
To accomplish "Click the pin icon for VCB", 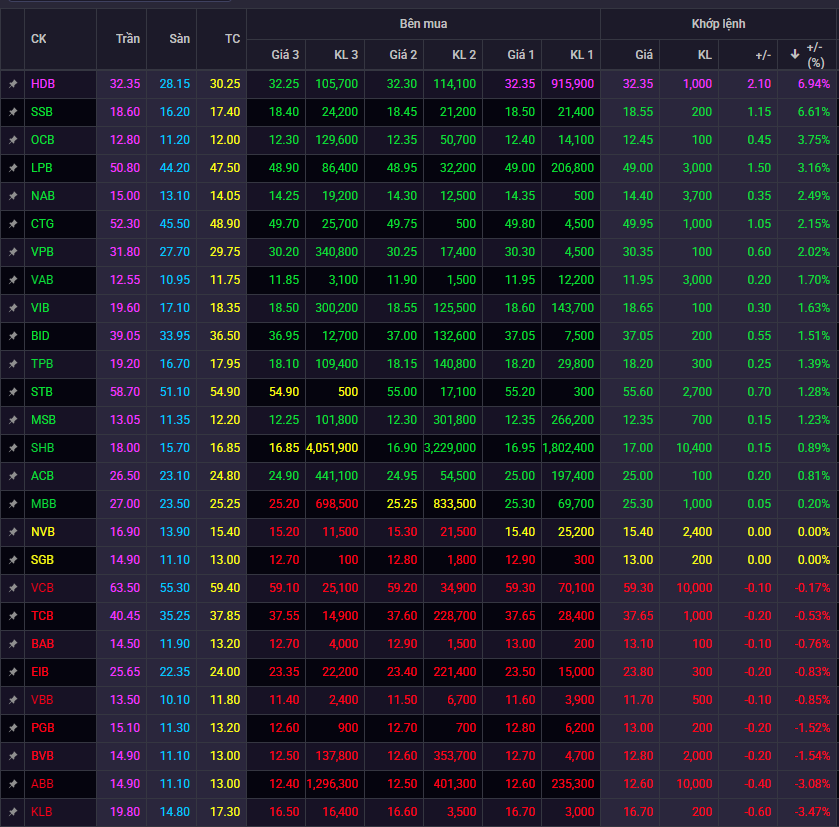I will (13, 588).
